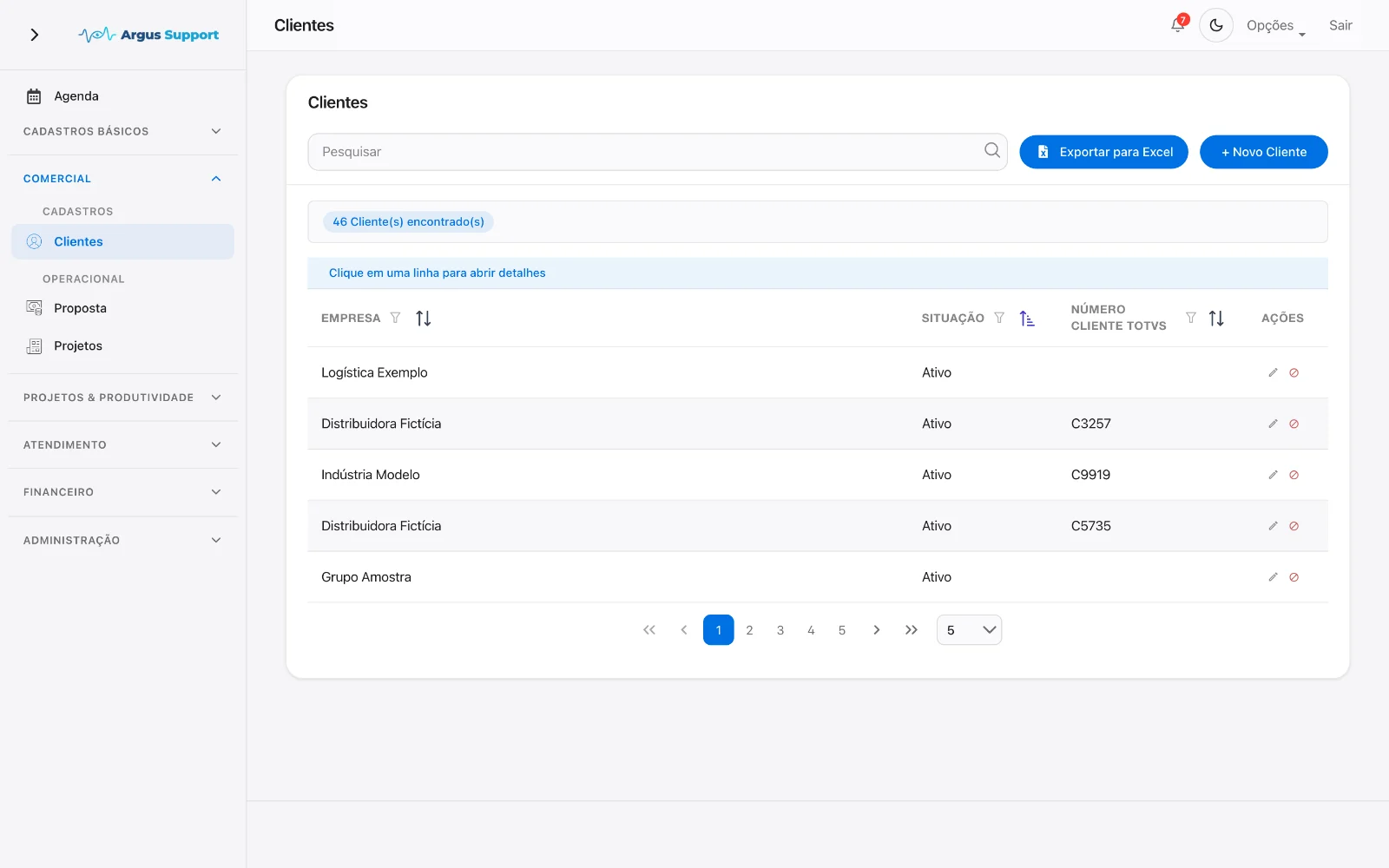The height and width of the screenshot is (868, 1389).
Task: Go to page 3 of results
Action: (780, 630)
